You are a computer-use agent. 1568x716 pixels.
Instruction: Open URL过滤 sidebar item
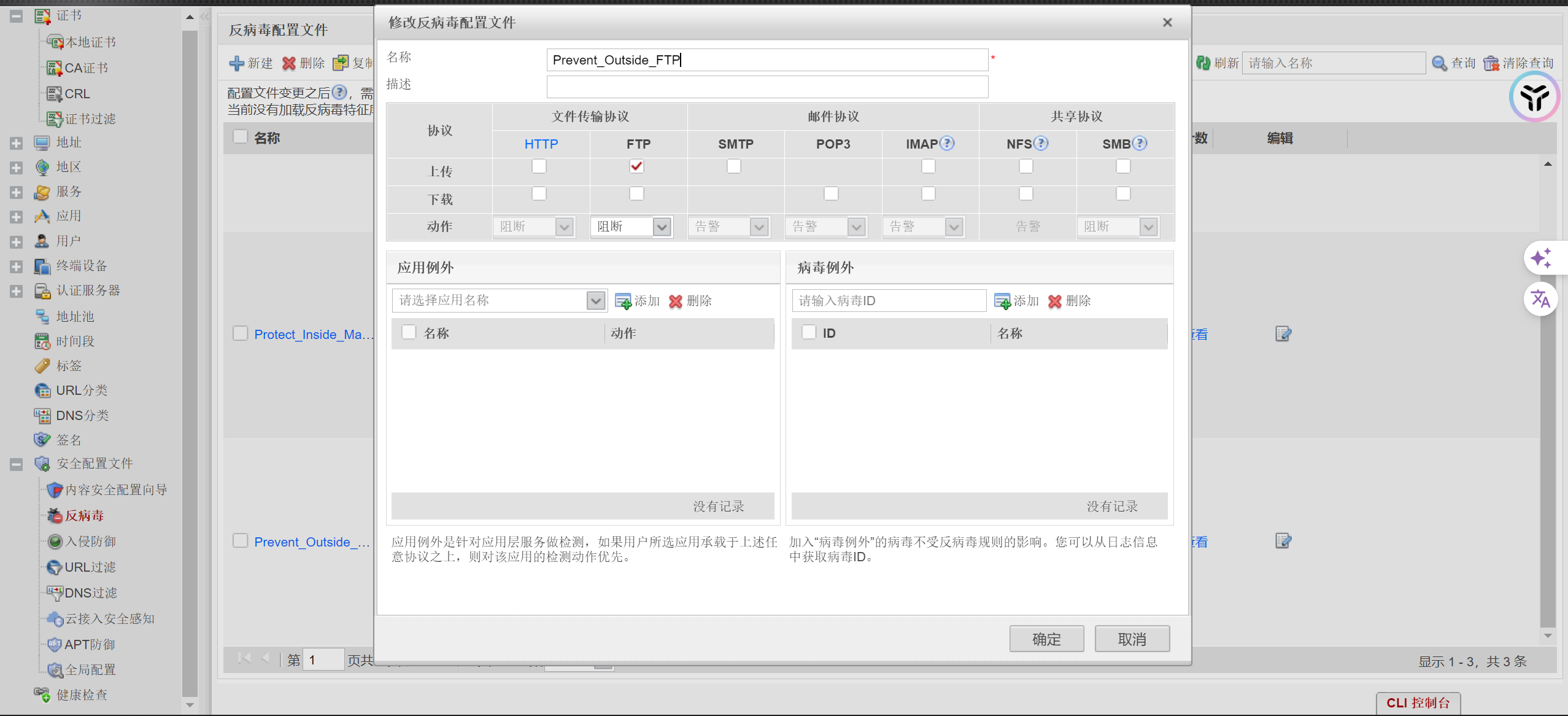click(x=90, y=567)
